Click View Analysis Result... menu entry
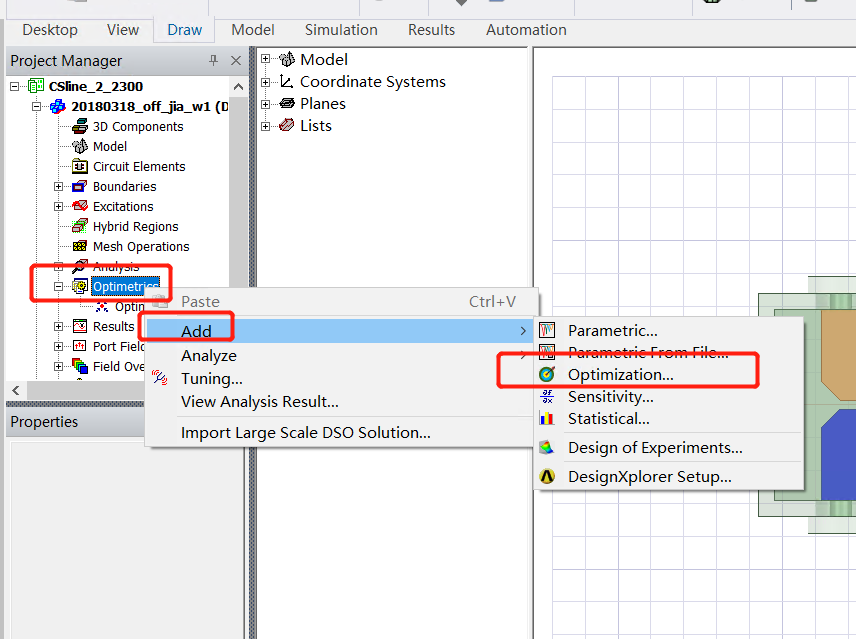Image resolution: width=856 pixels, height=639 pixels. (x=259, y=402)
